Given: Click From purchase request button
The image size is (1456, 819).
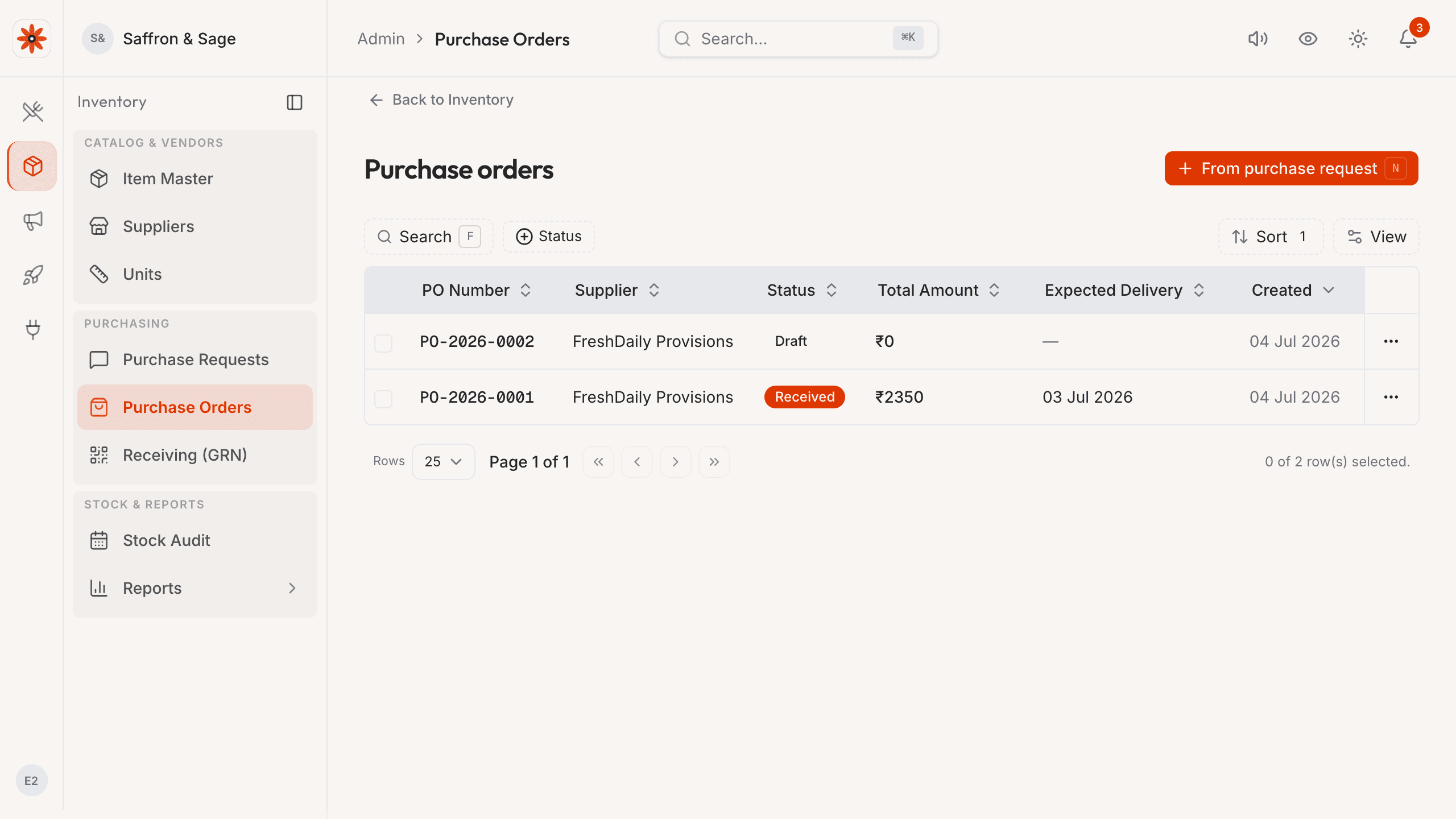Looking at the screenshot, I should pos(1291,168).
